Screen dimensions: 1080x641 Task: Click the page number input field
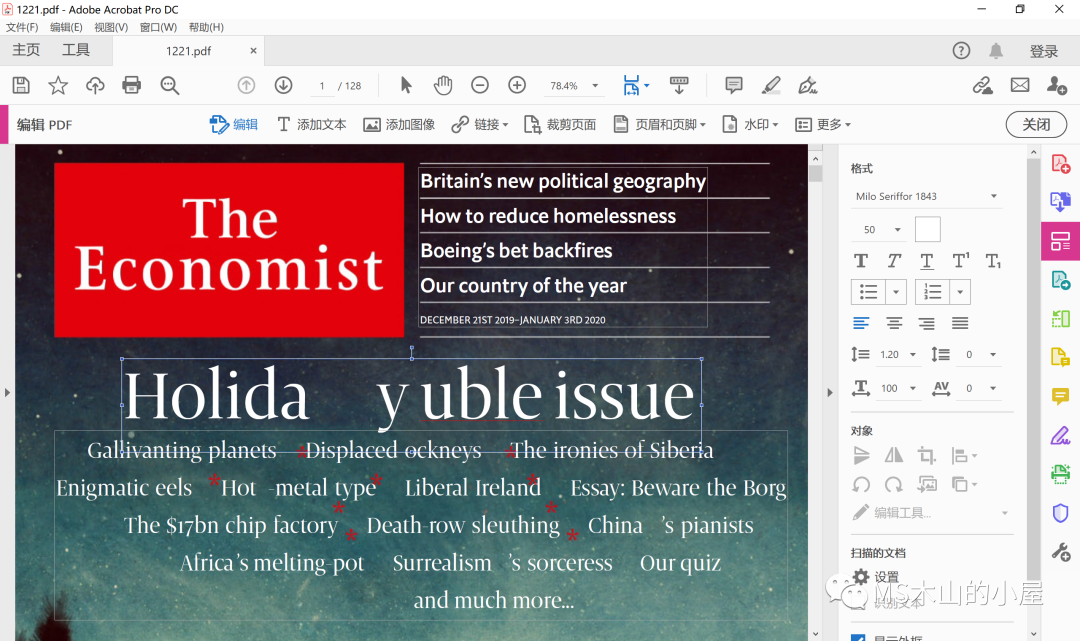coord(322,86)
